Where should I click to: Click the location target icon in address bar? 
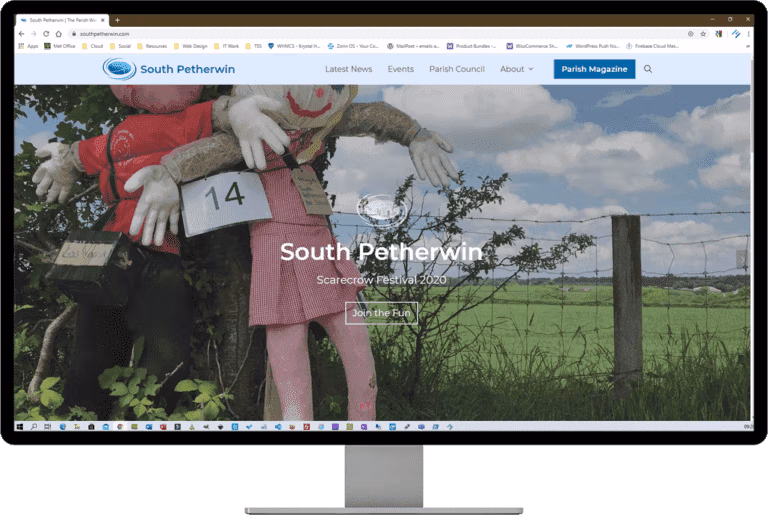690,34
